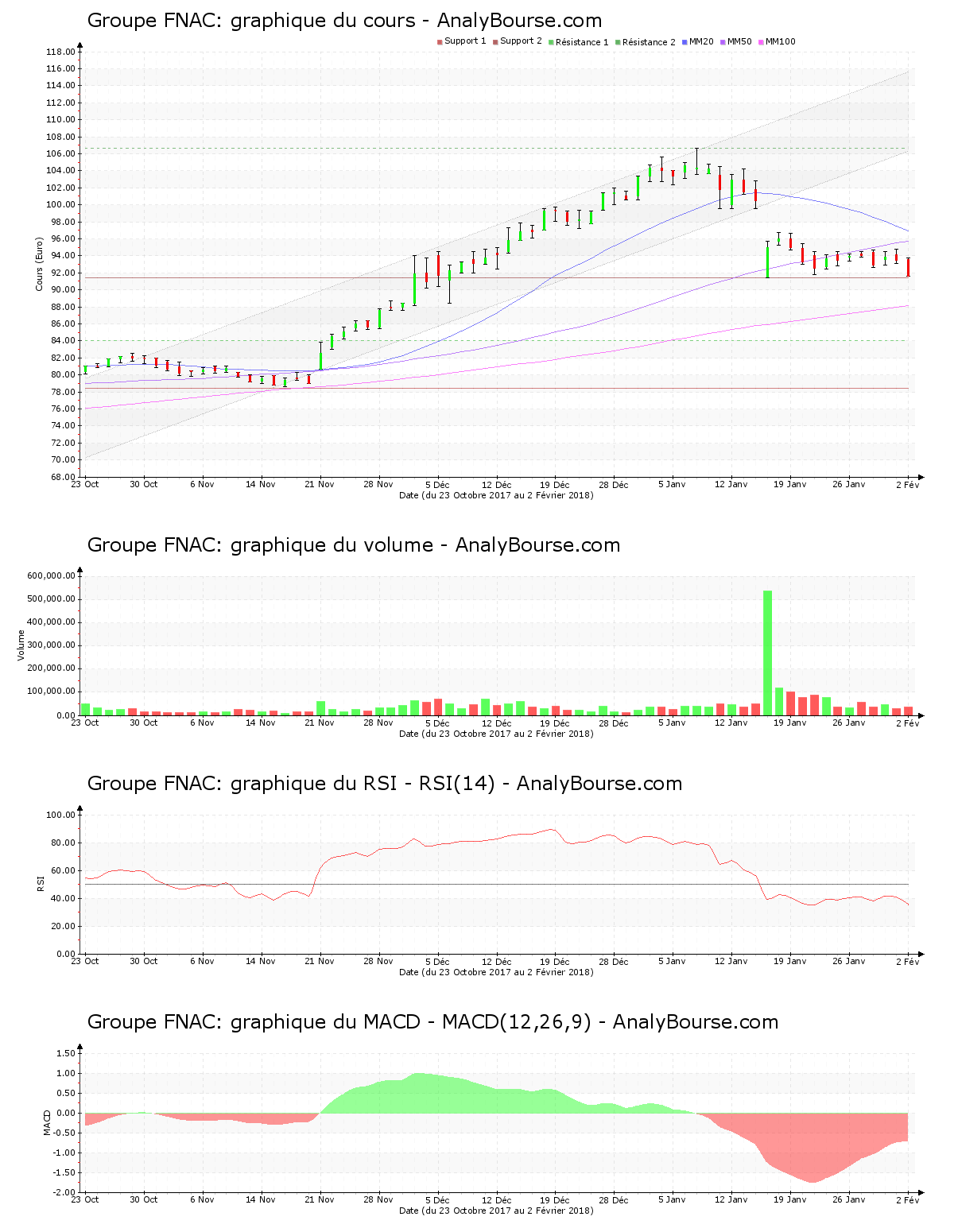Click the -2.00 tick on MACD axis

coord(64,1192)
